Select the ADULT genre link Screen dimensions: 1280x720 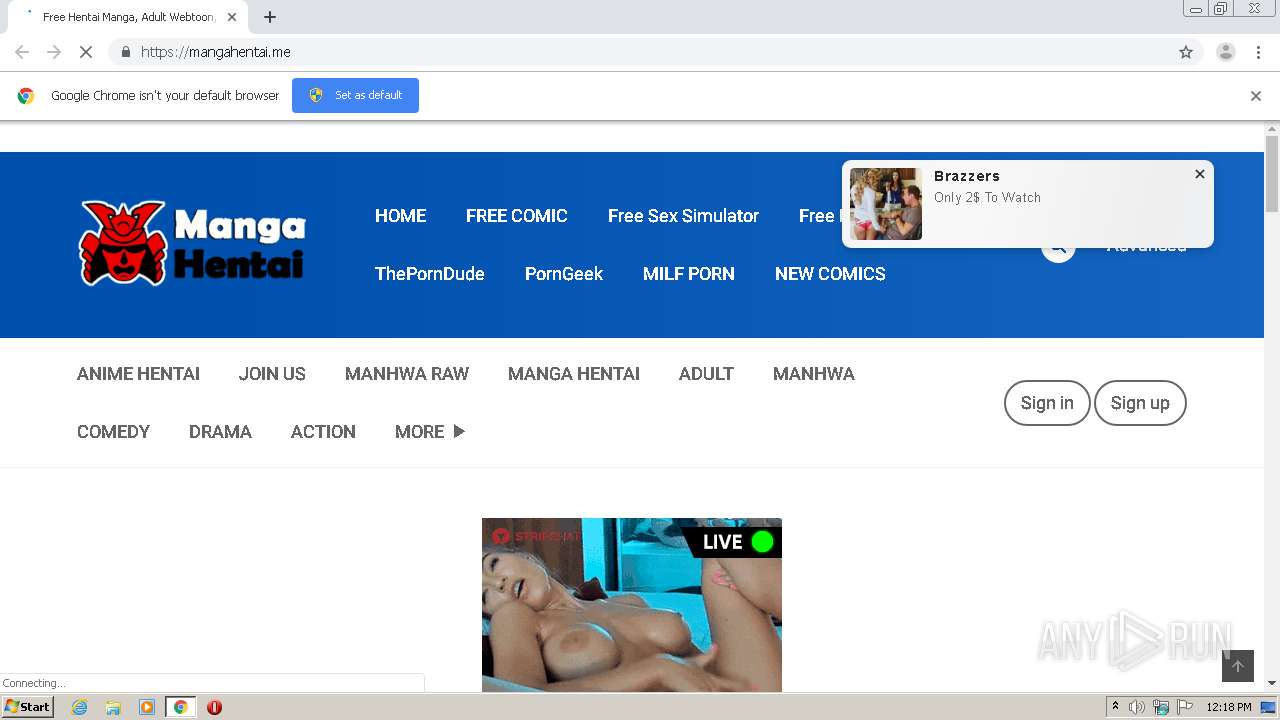[706, 374]
